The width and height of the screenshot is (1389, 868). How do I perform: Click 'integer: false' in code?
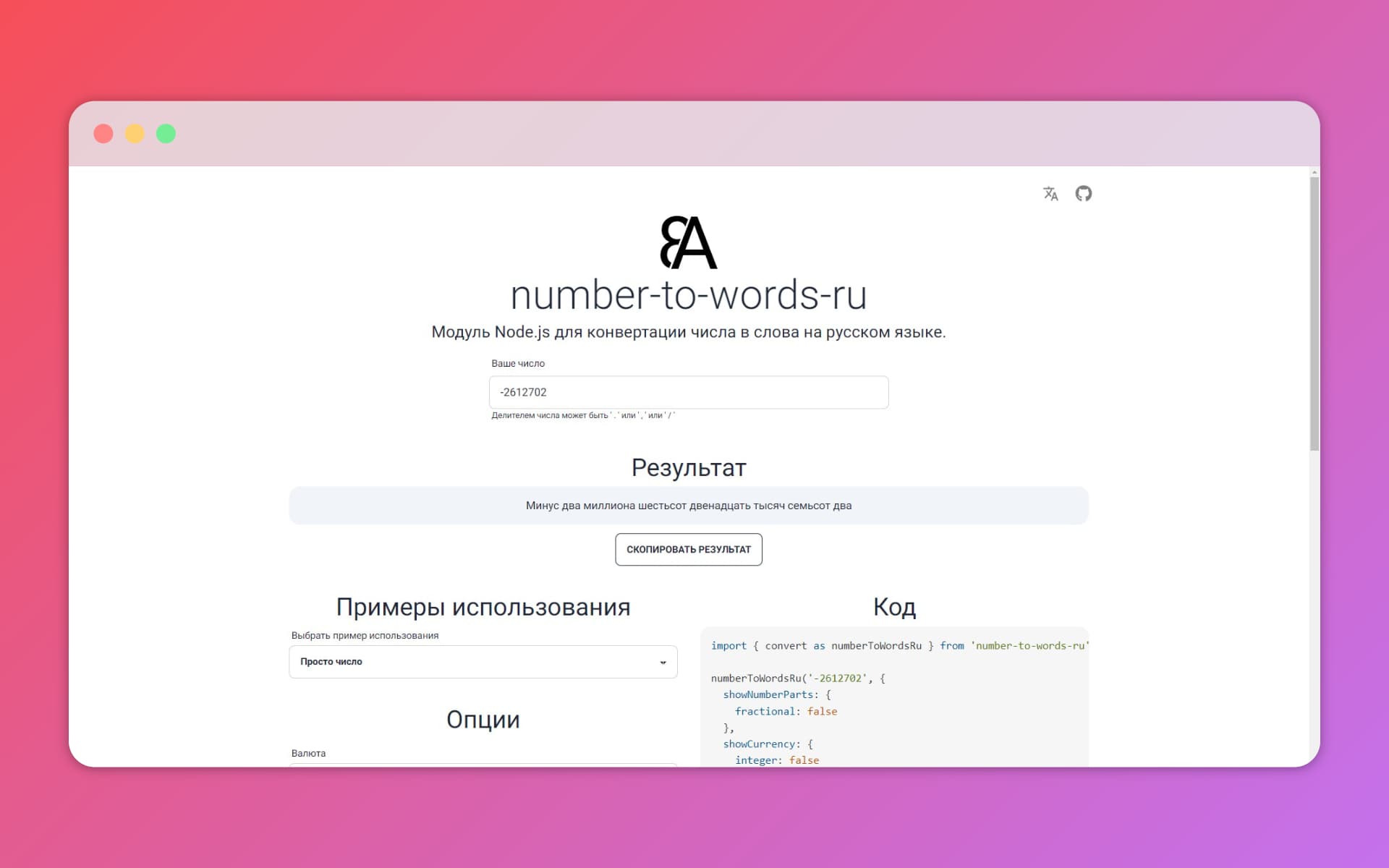tap(777, 760)
